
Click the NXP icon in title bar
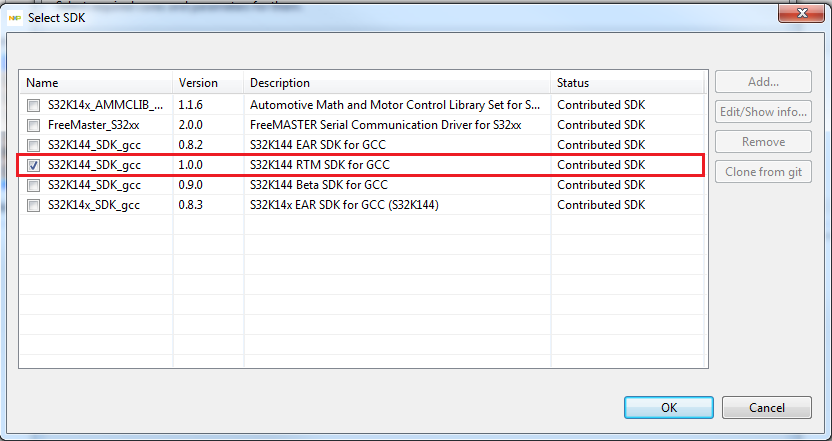tap(14, 18)
